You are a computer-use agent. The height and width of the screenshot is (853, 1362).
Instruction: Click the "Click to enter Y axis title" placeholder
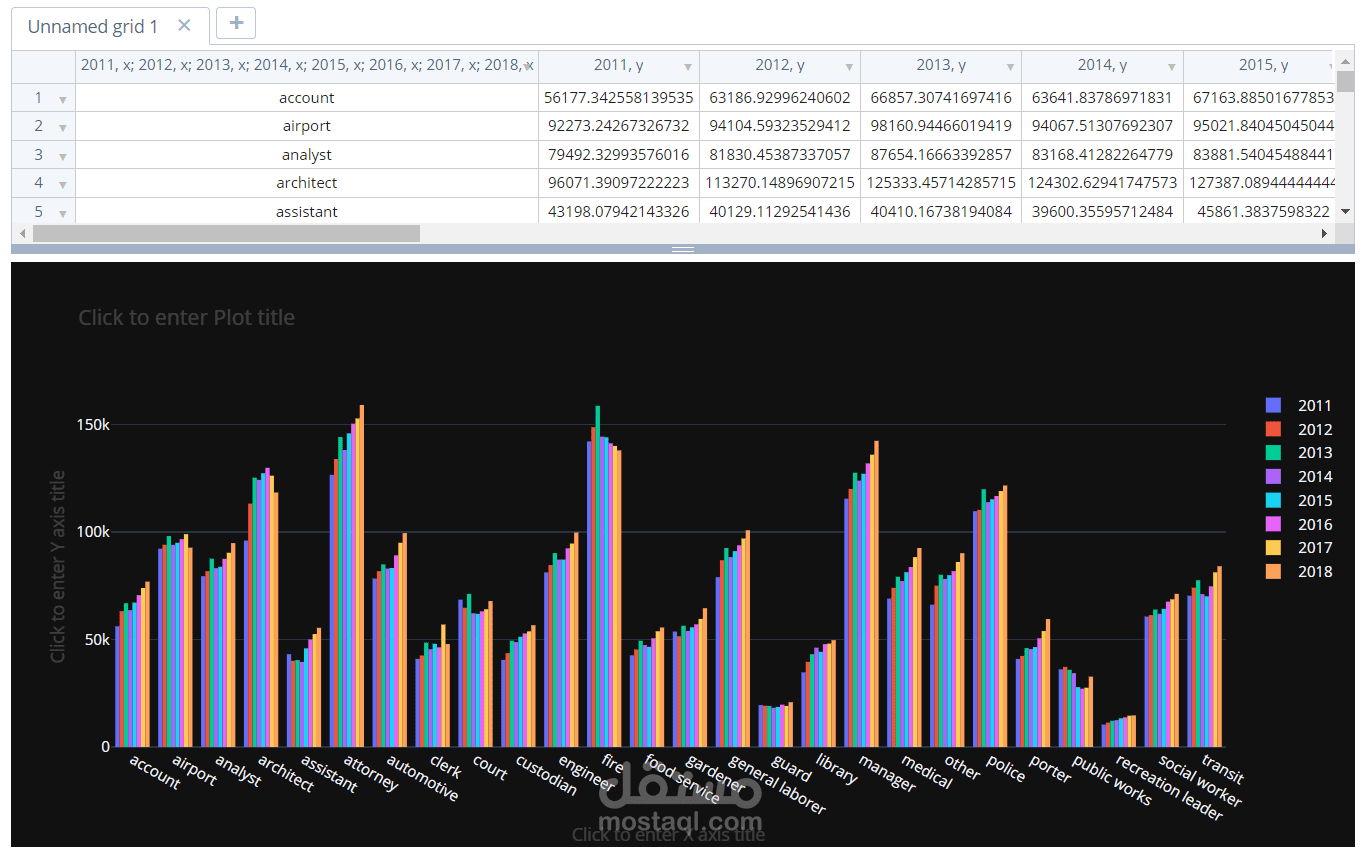(x=58, y=566)
